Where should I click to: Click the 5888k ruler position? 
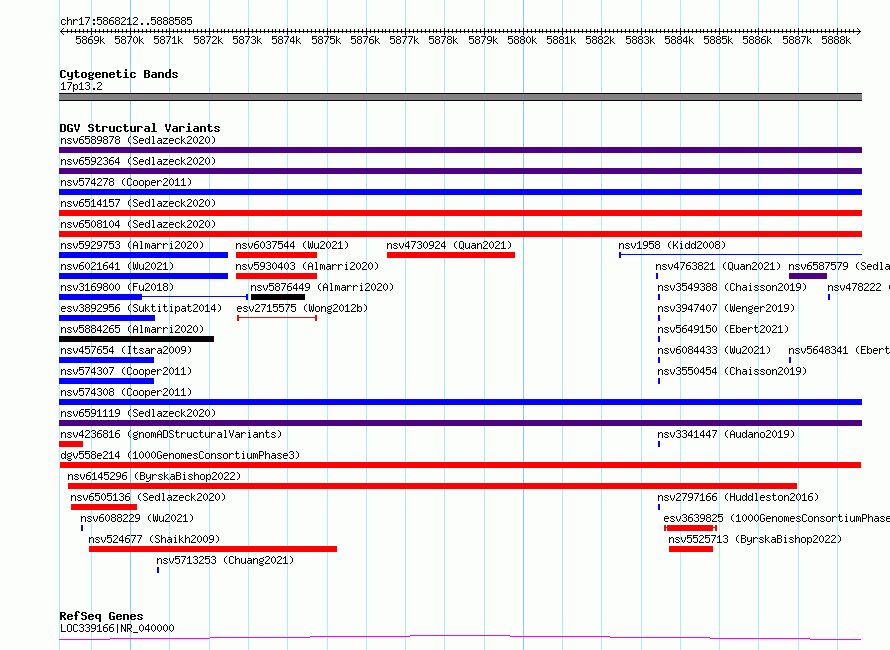836,40
